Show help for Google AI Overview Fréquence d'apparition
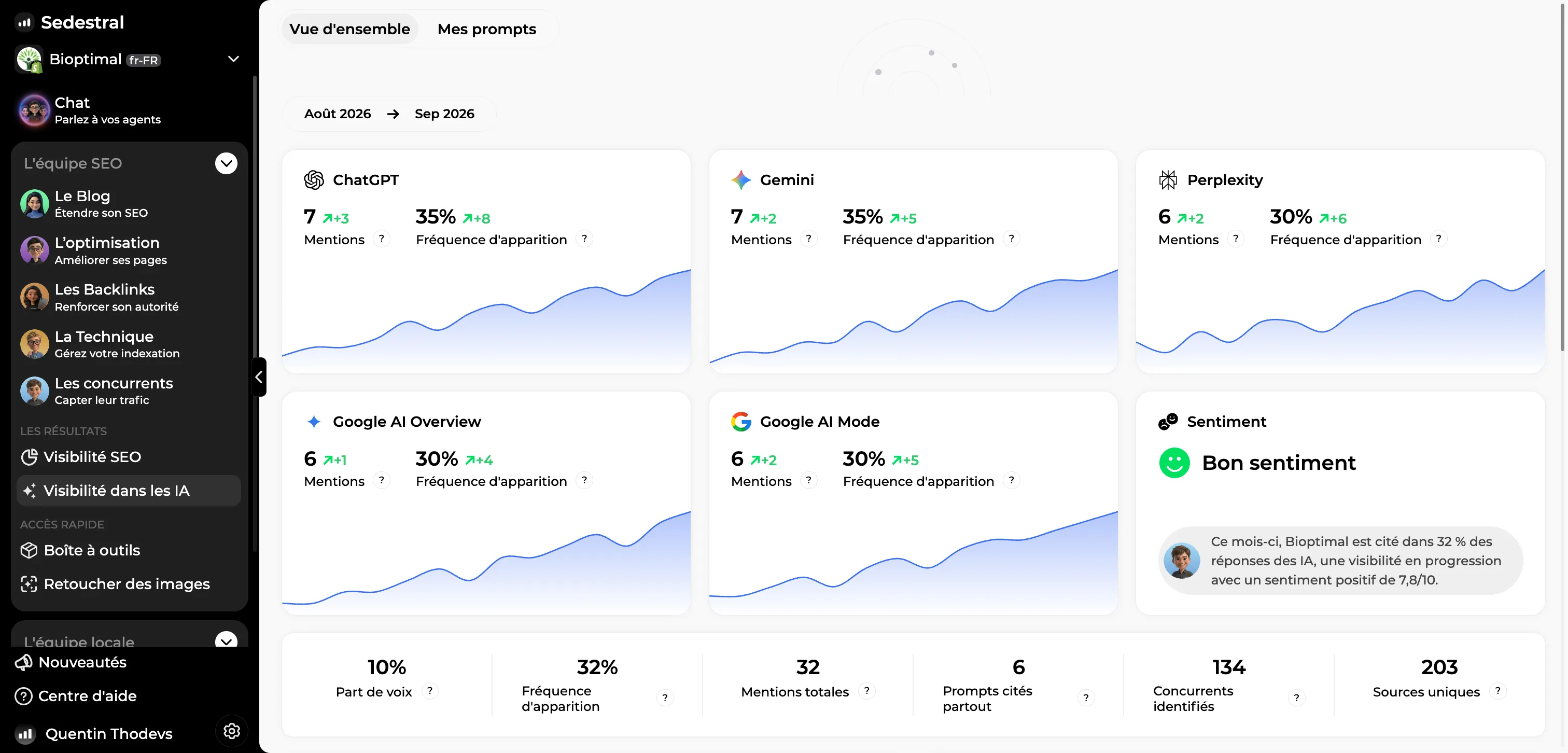The width and height of the screenshot is (1568, 753). point(584,480)
